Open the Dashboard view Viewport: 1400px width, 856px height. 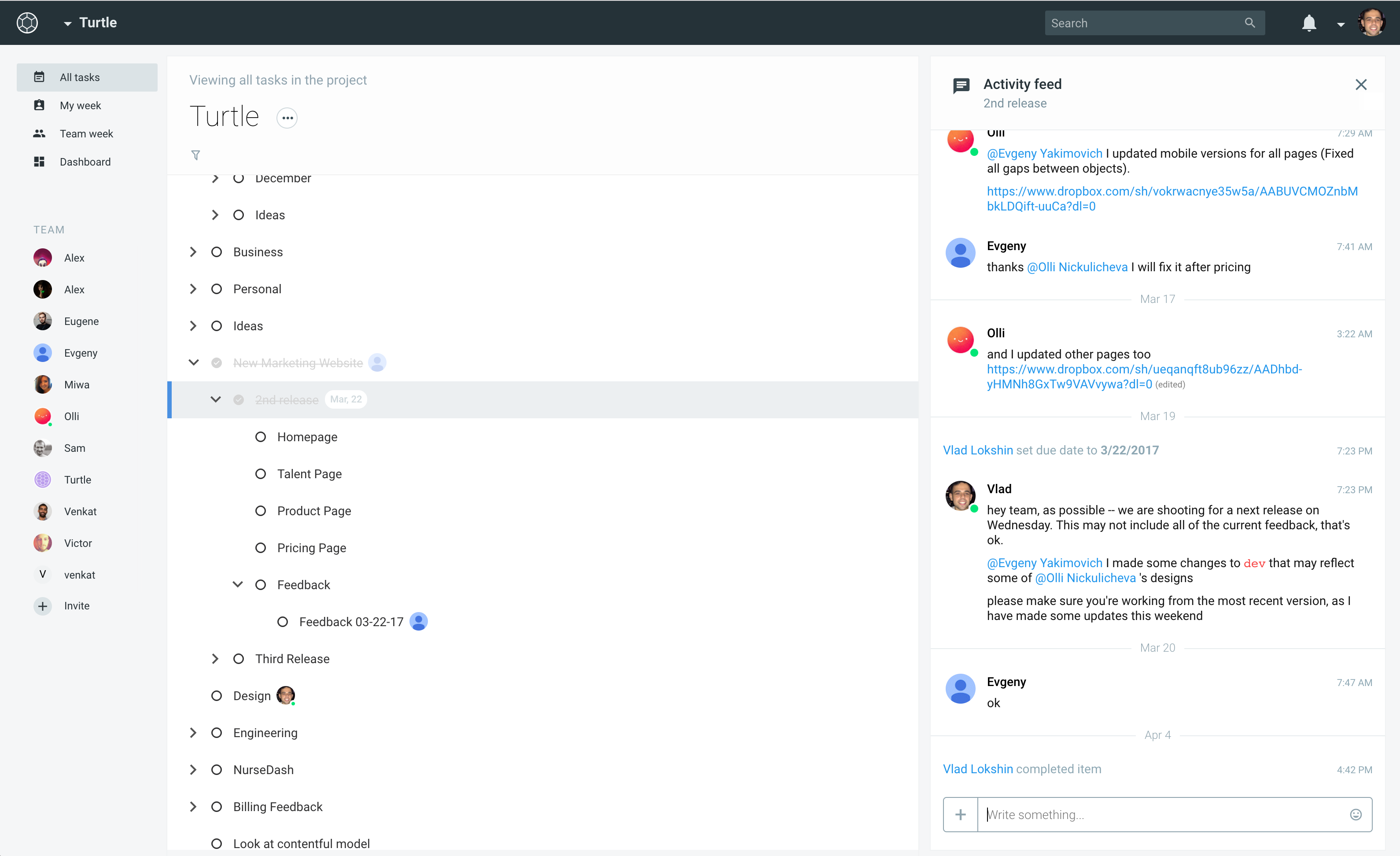click(x=85, y=162)
